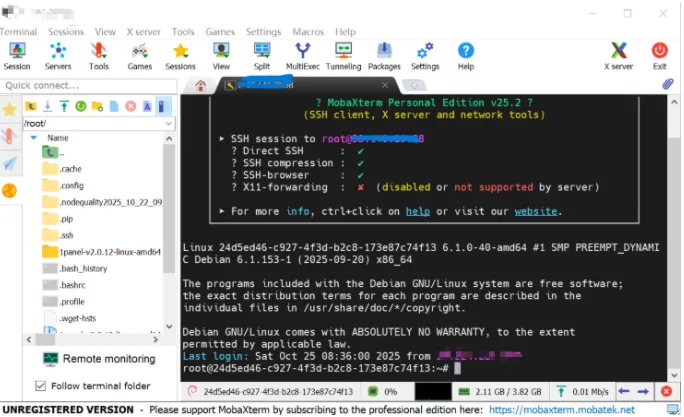Open the Terminal menu
Viewport: 684px width, 417px height.
tap(18, 32)
